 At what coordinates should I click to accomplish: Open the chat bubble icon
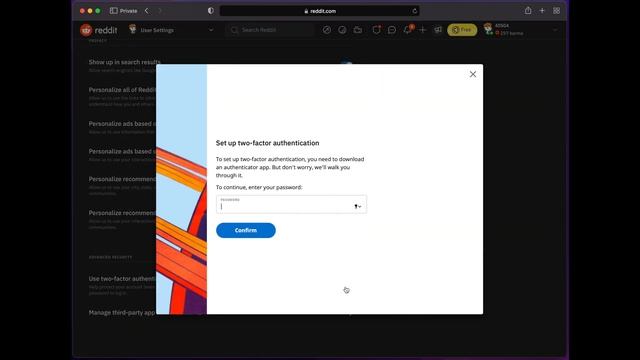pos(392,30)
